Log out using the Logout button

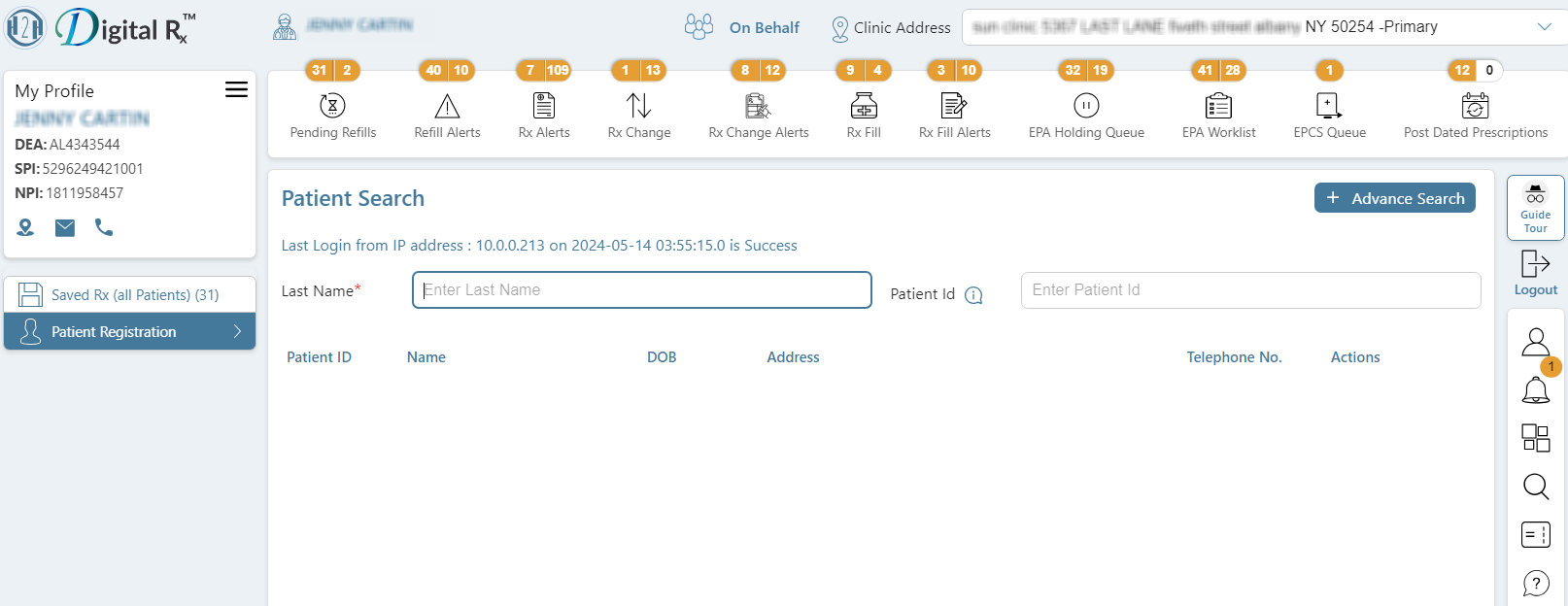(x=1536, y=272)
